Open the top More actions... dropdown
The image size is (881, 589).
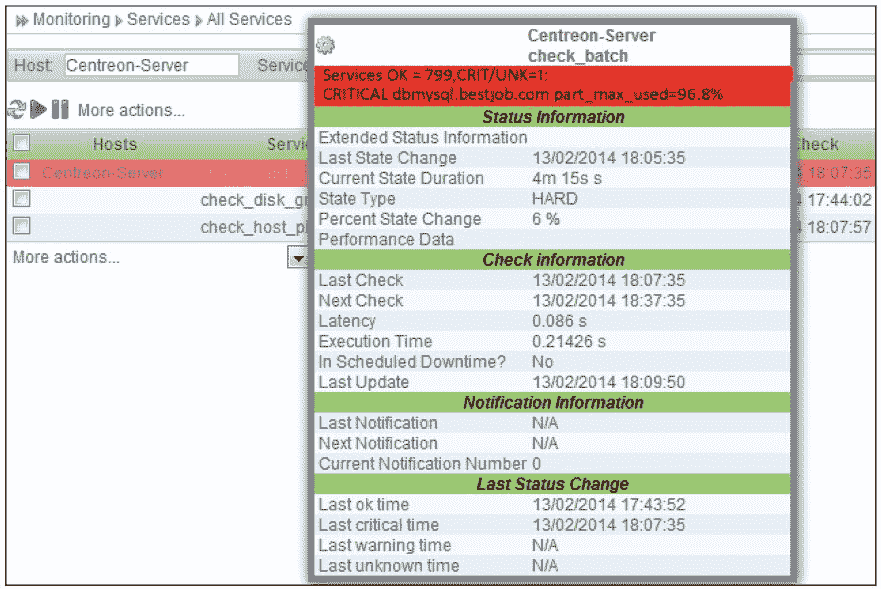[x=131, y=110]
